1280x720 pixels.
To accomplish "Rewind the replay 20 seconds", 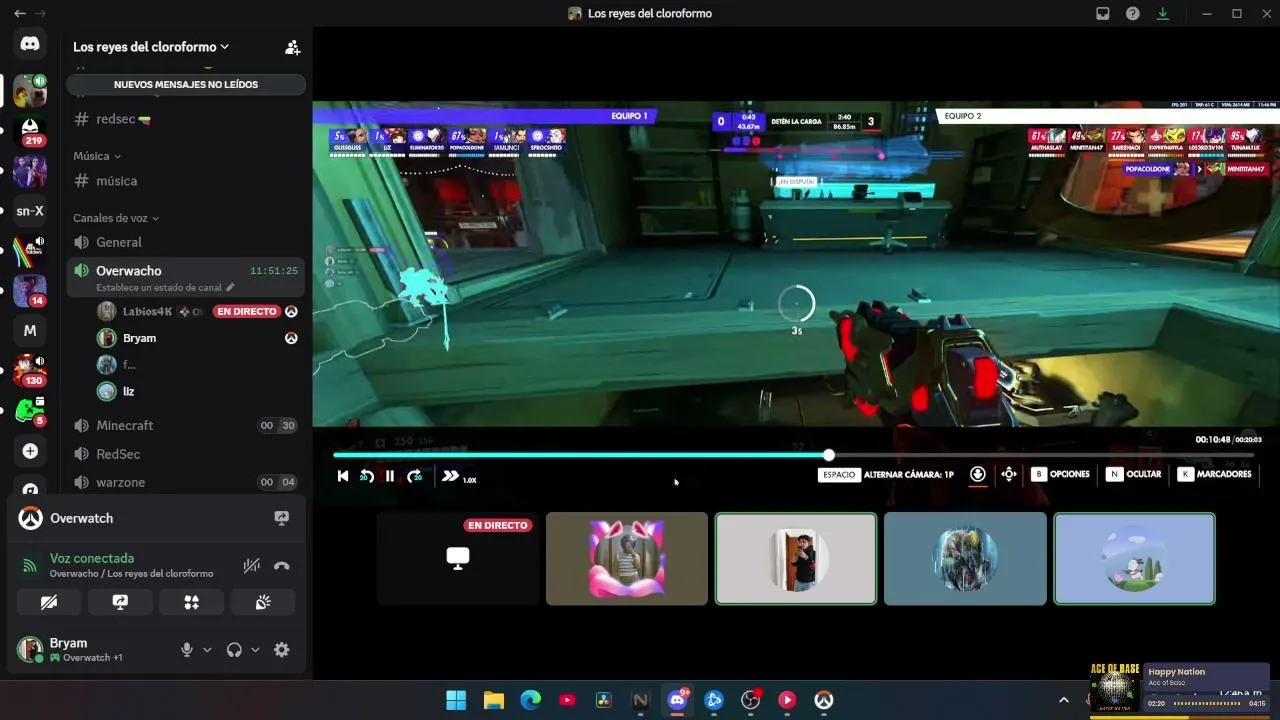I will click(366, 476).
